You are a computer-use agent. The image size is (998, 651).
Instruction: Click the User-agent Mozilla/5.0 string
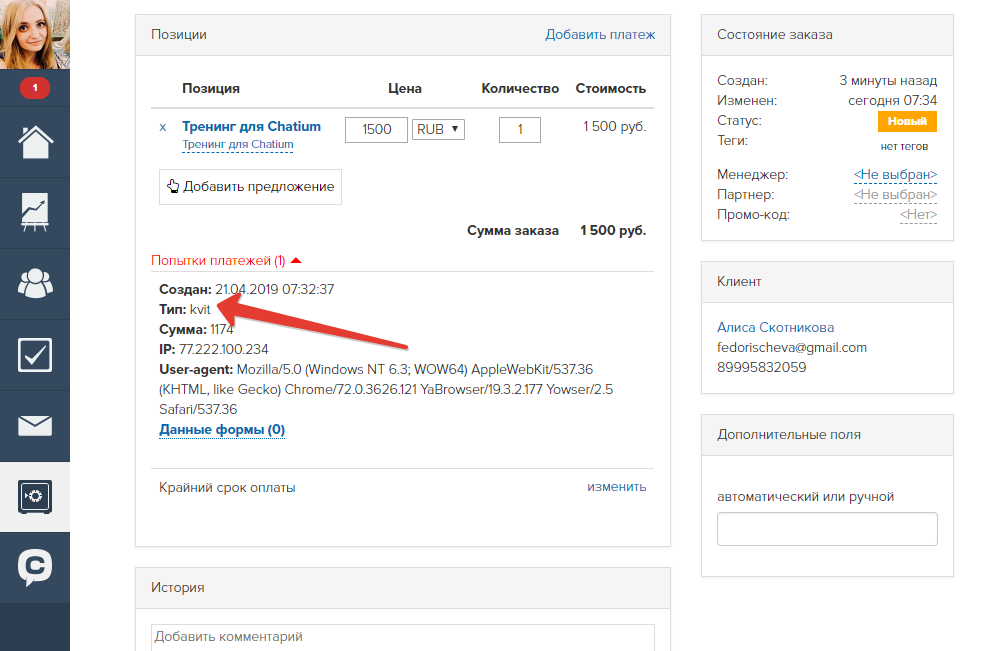pos(386,389)
